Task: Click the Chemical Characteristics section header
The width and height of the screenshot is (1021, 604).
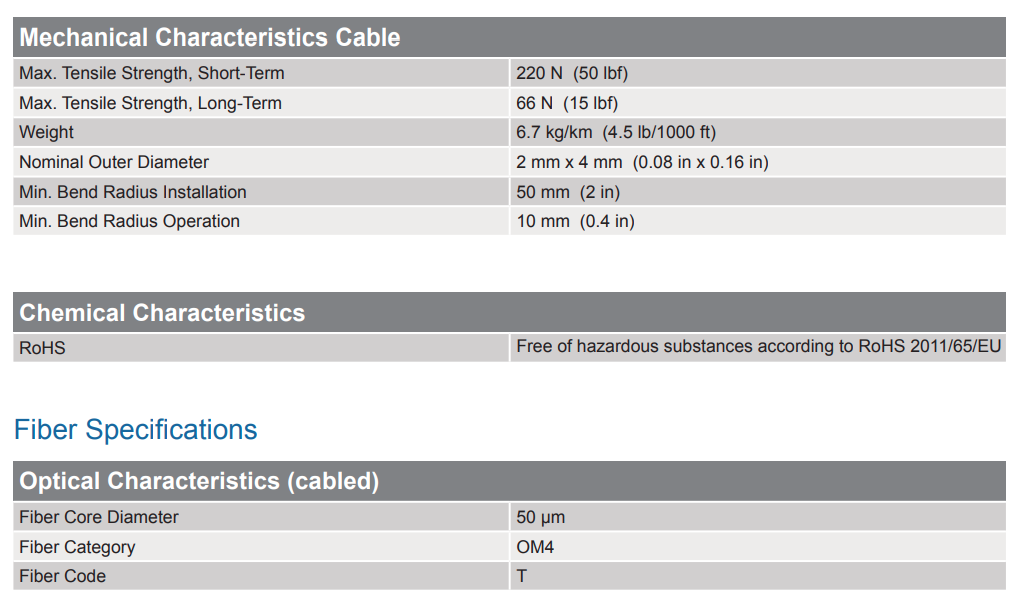Action: tap(162, 313)
